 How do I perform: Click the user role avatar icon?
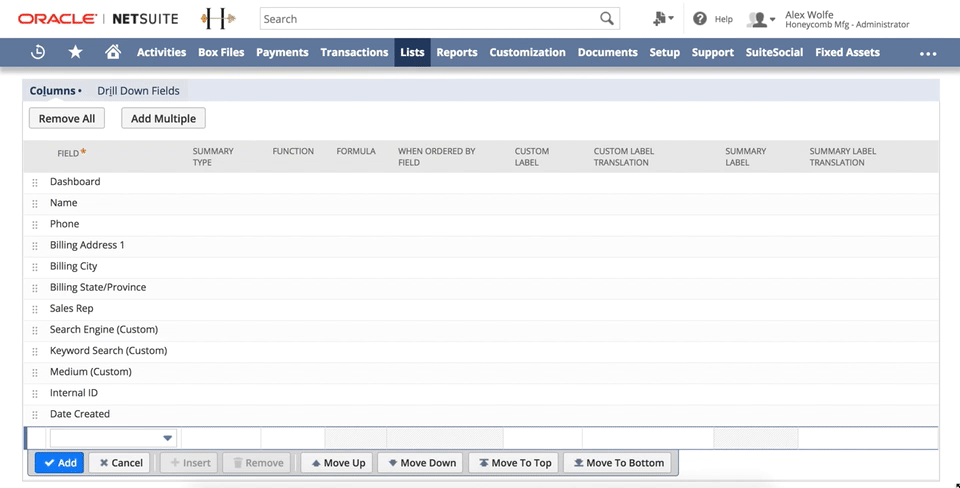(760, 19)
